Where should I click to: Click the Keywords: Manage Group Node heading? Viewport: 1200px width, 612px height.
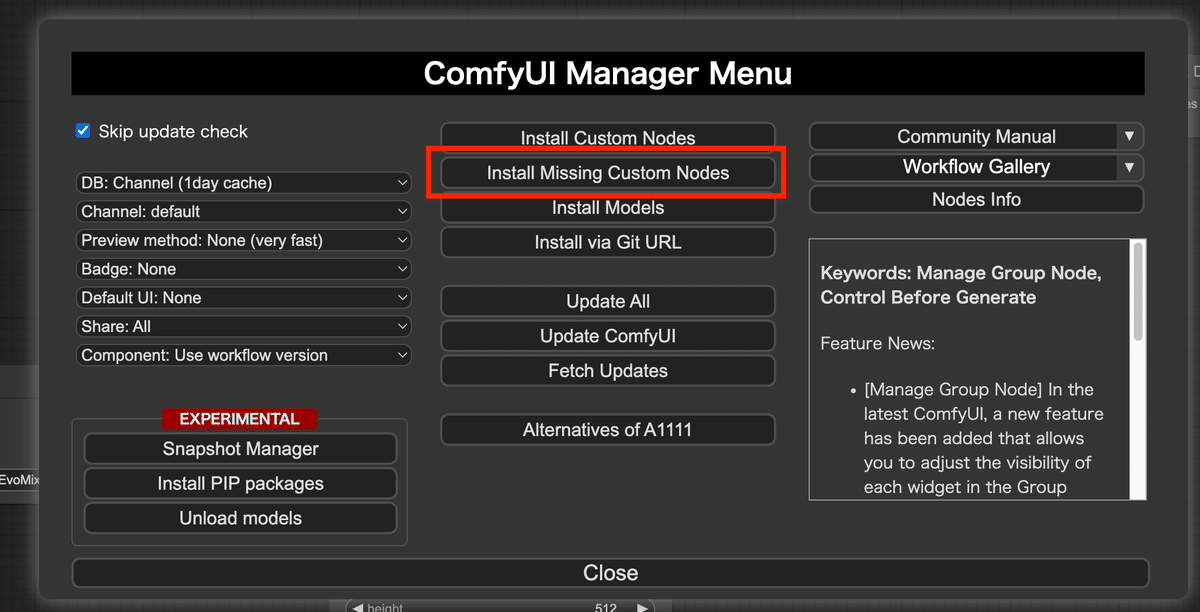pyautogui.click(x=961, y=285)
